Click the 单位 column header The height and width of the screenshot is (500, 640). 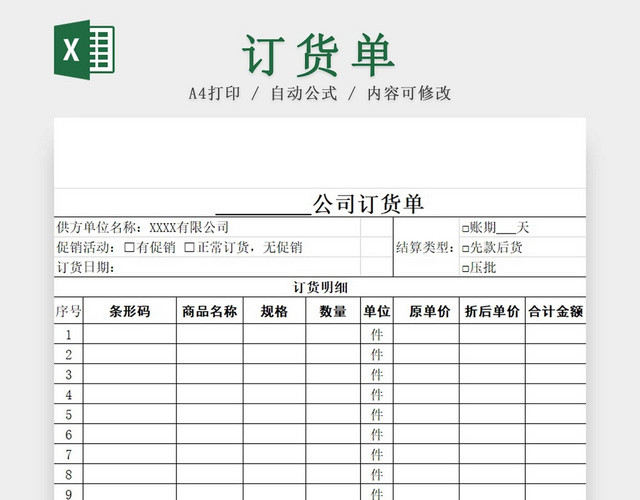pyautogui.click(x=377, y=311)
